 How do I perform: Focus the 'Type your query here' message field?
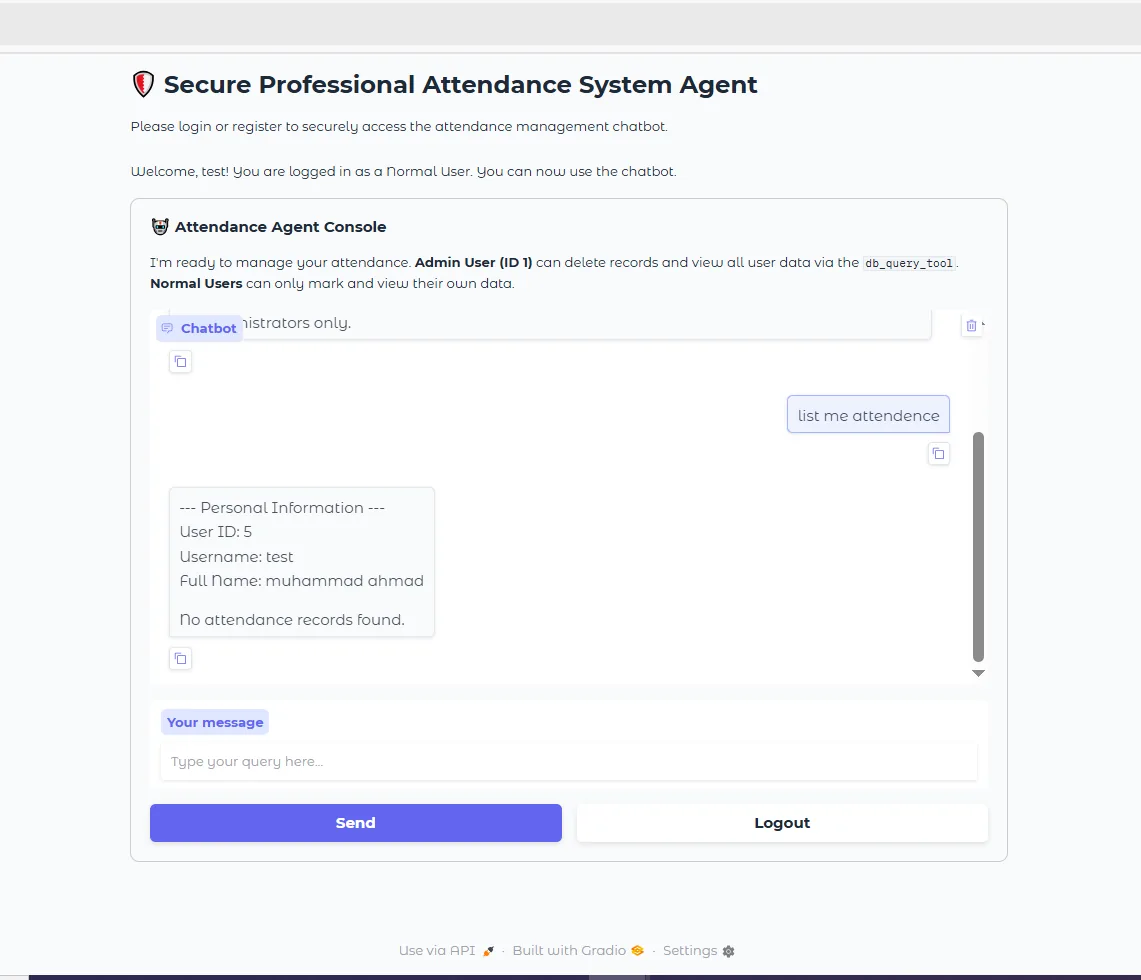click(568, 762)
